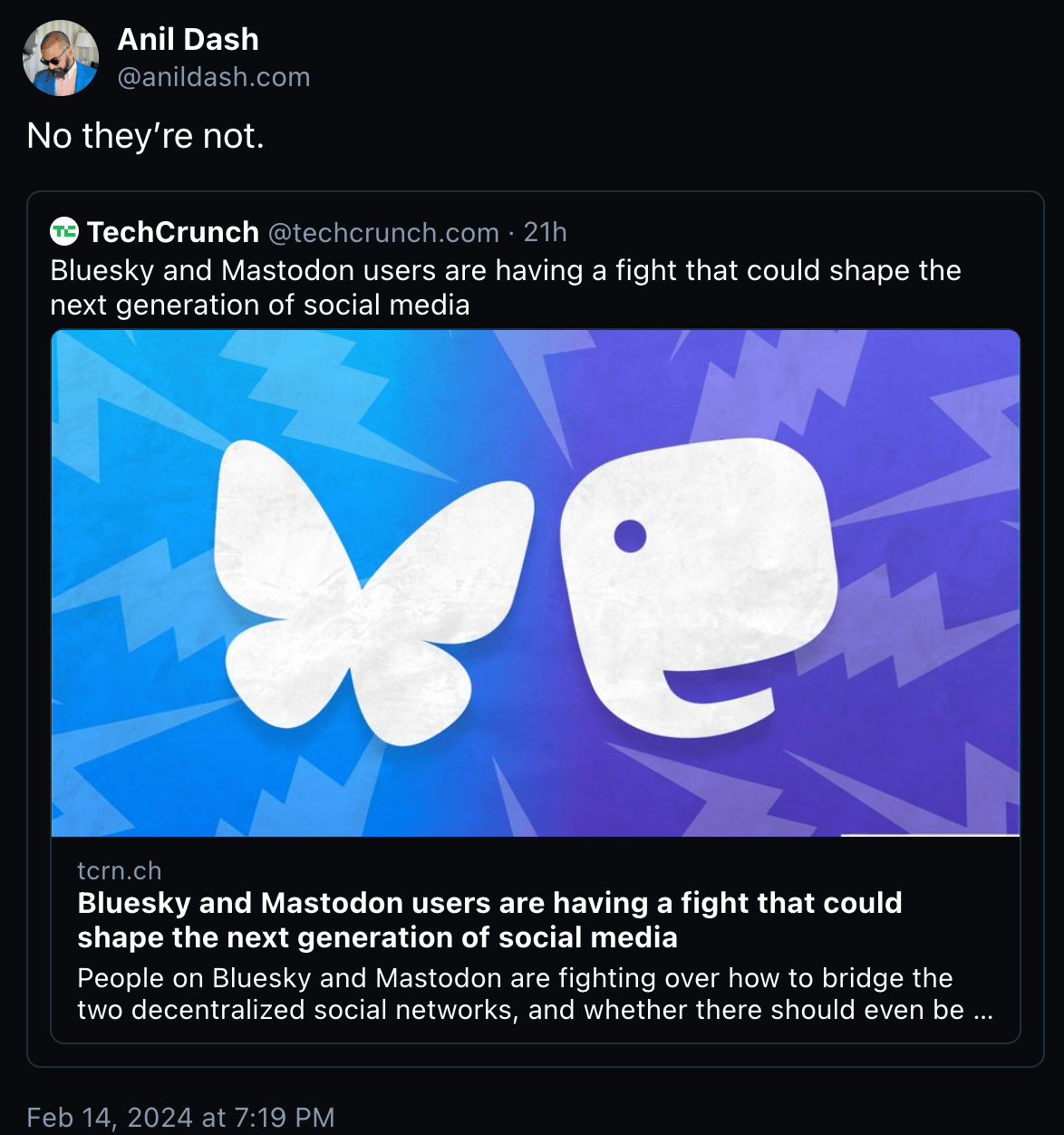Viewport: 1064px width, 1135px height.
Task: Click the @techcrunch.com handle
Action: (x=383, y=233)
